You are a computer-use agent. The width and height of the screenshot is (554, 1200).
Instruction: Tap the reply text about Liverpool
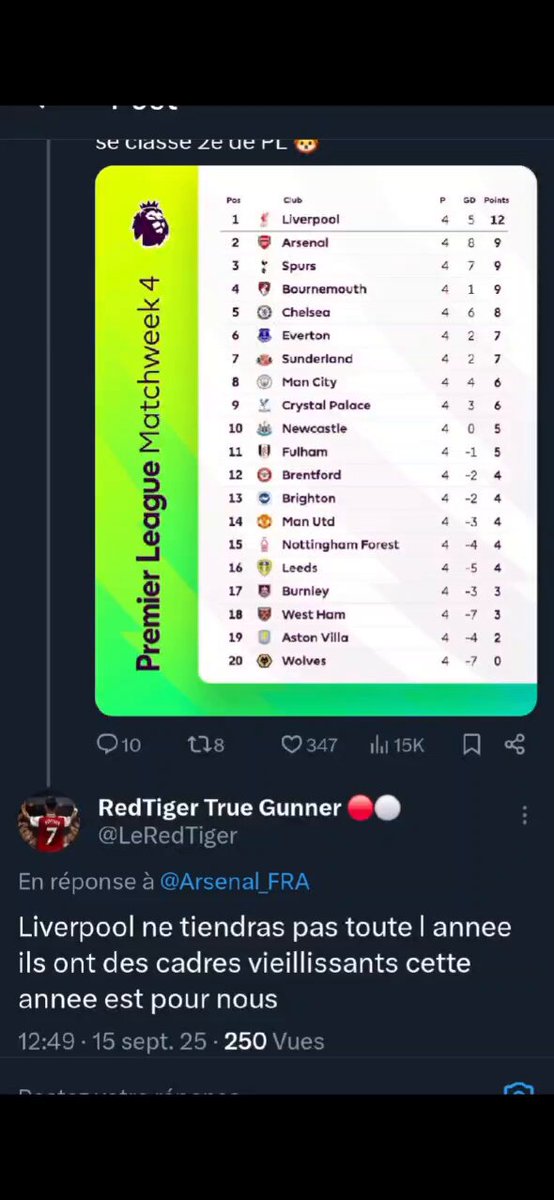coord(264,963)
